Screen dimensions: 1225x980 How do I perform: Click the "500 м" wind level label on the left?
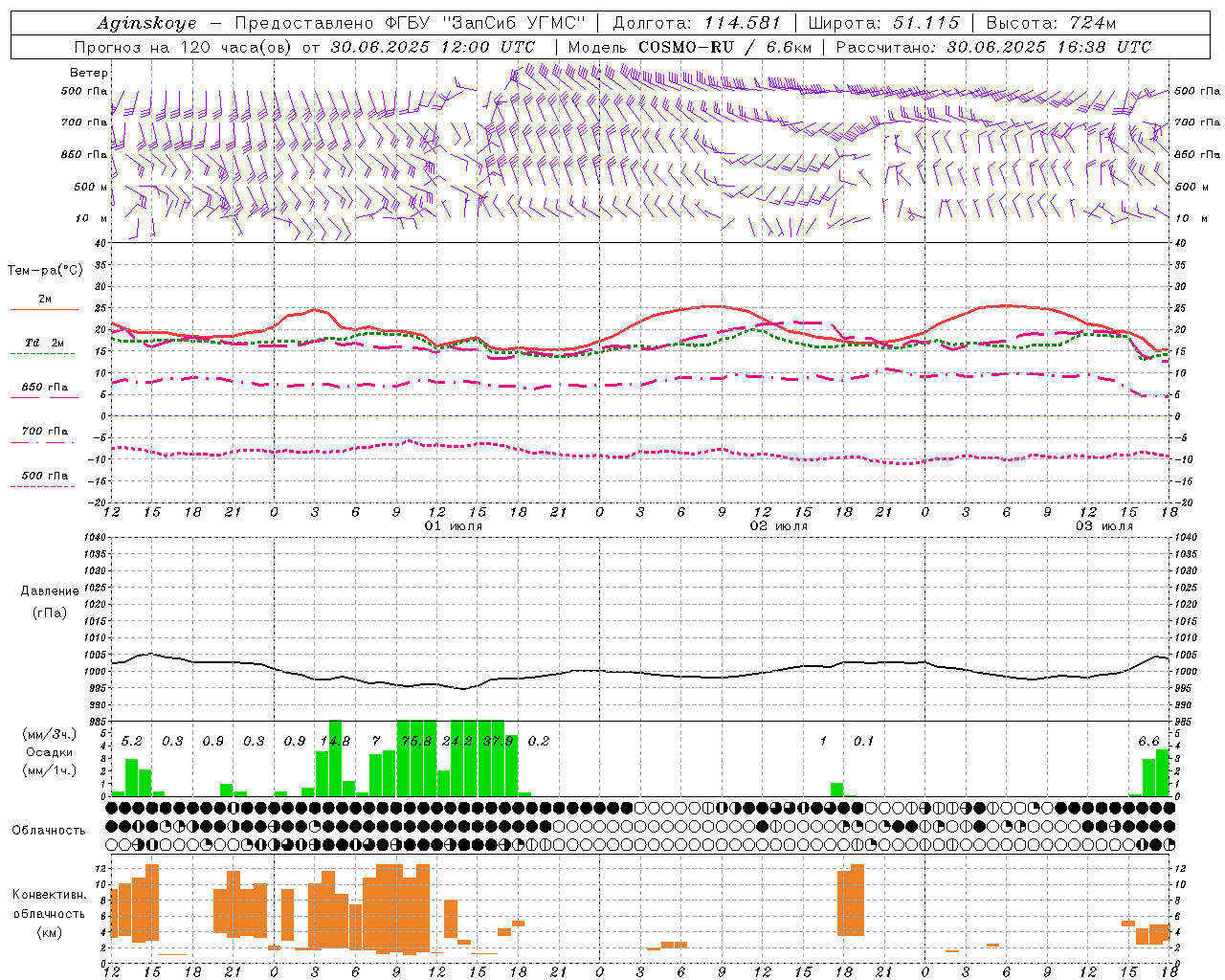(x=92, y=187)
